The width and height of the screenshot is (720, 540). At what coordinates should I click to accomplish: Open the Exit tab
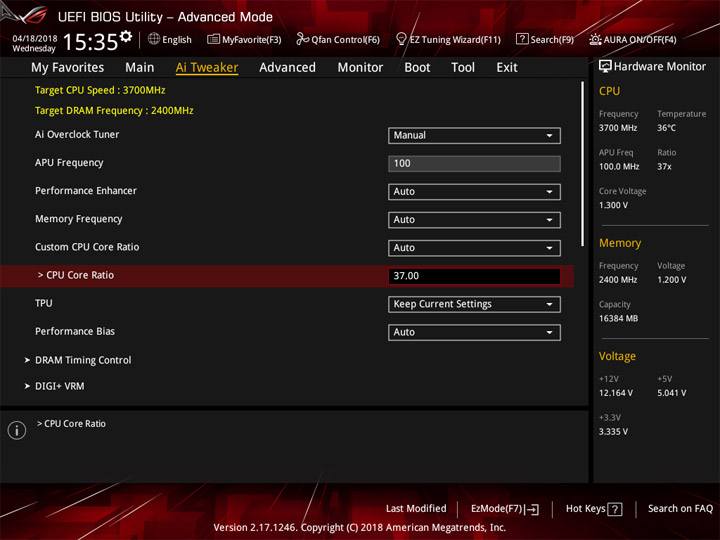point(506,68)
